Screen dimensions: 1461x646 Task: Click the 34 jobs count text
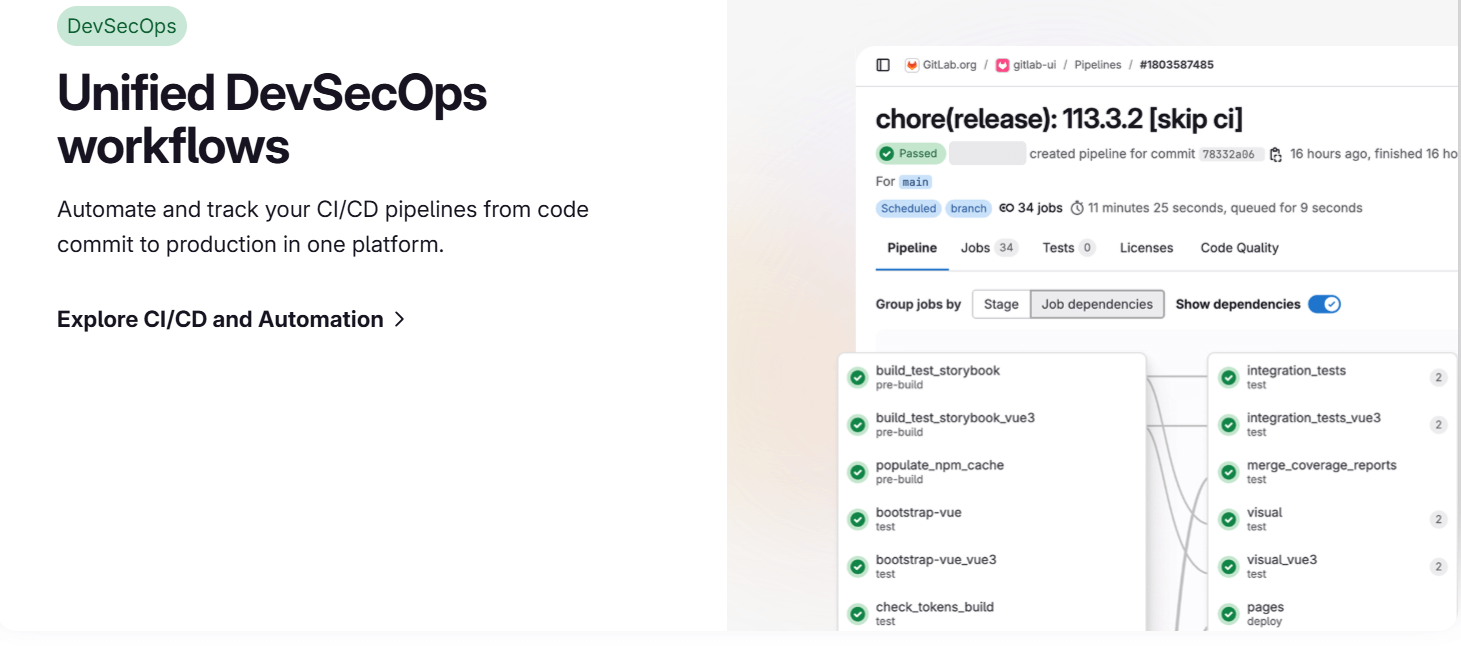tap(1040, 208)
